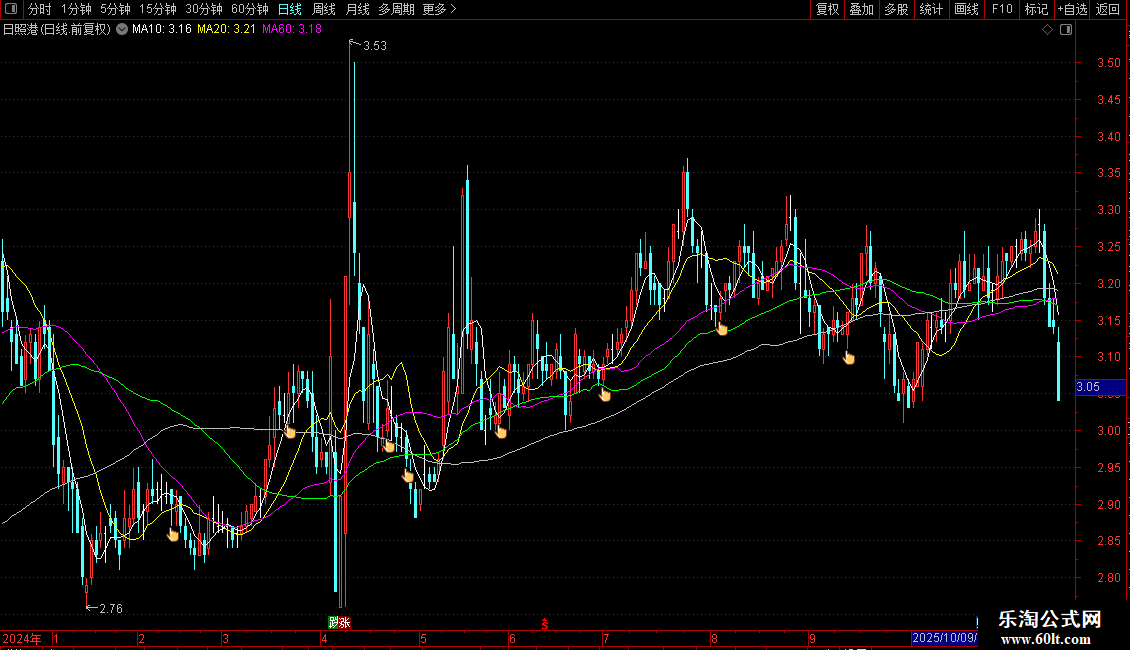Click the blue 3.05 current price tag
Image resolution: width=1130 pixels, height=650 pixels.
(x=1100, y=387)
